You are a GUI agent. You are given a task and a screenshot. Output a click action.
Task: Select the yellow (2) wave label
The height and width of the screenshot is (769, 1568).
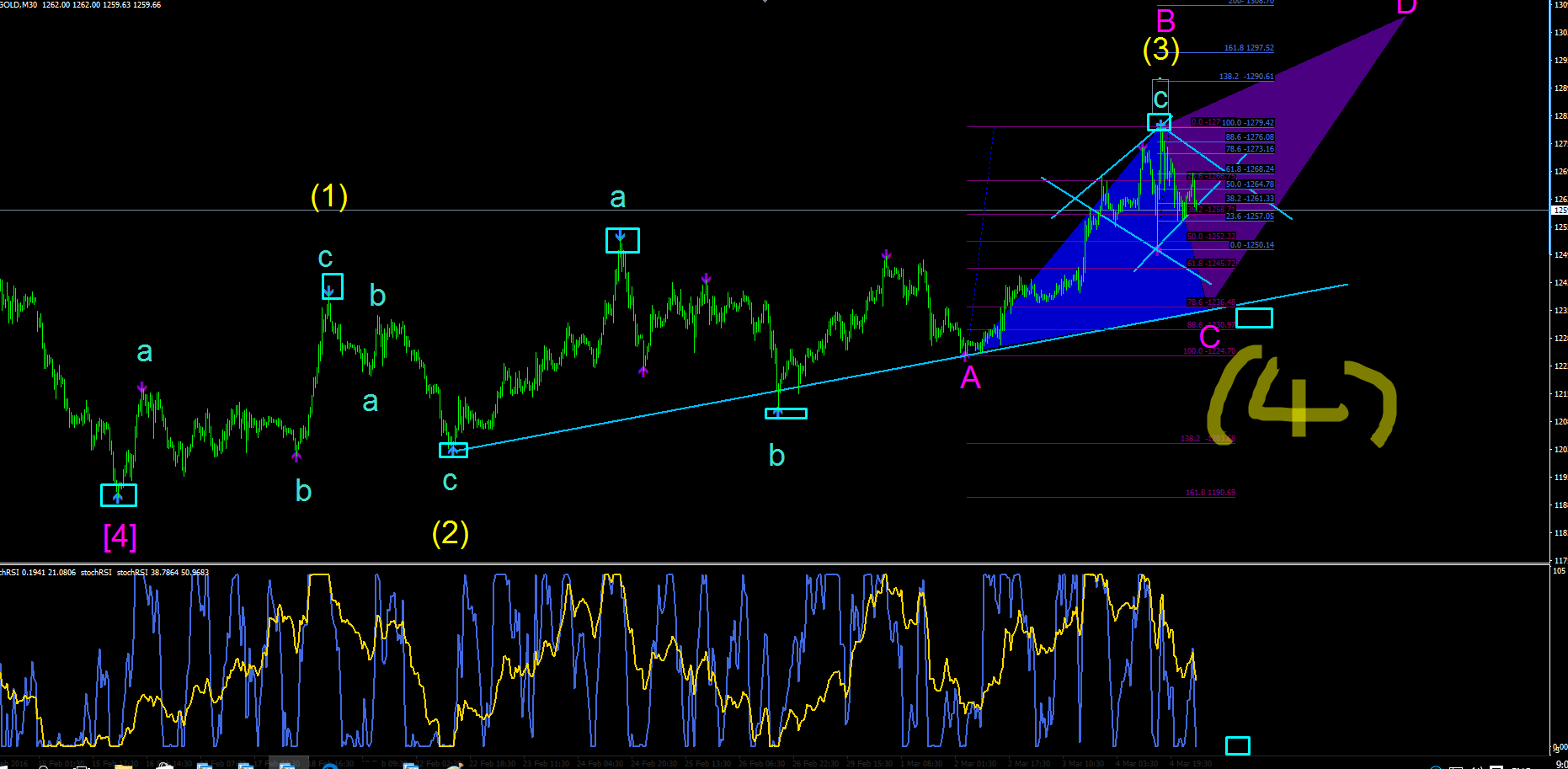pos(451,532)
